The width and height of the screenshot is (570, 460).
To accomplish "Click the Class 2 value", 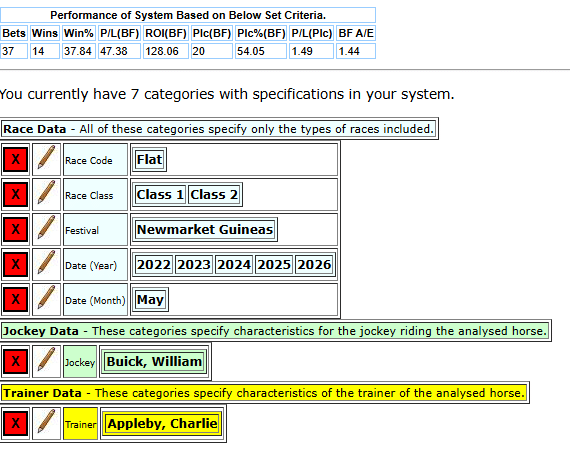I will click(x=214, y=195).
